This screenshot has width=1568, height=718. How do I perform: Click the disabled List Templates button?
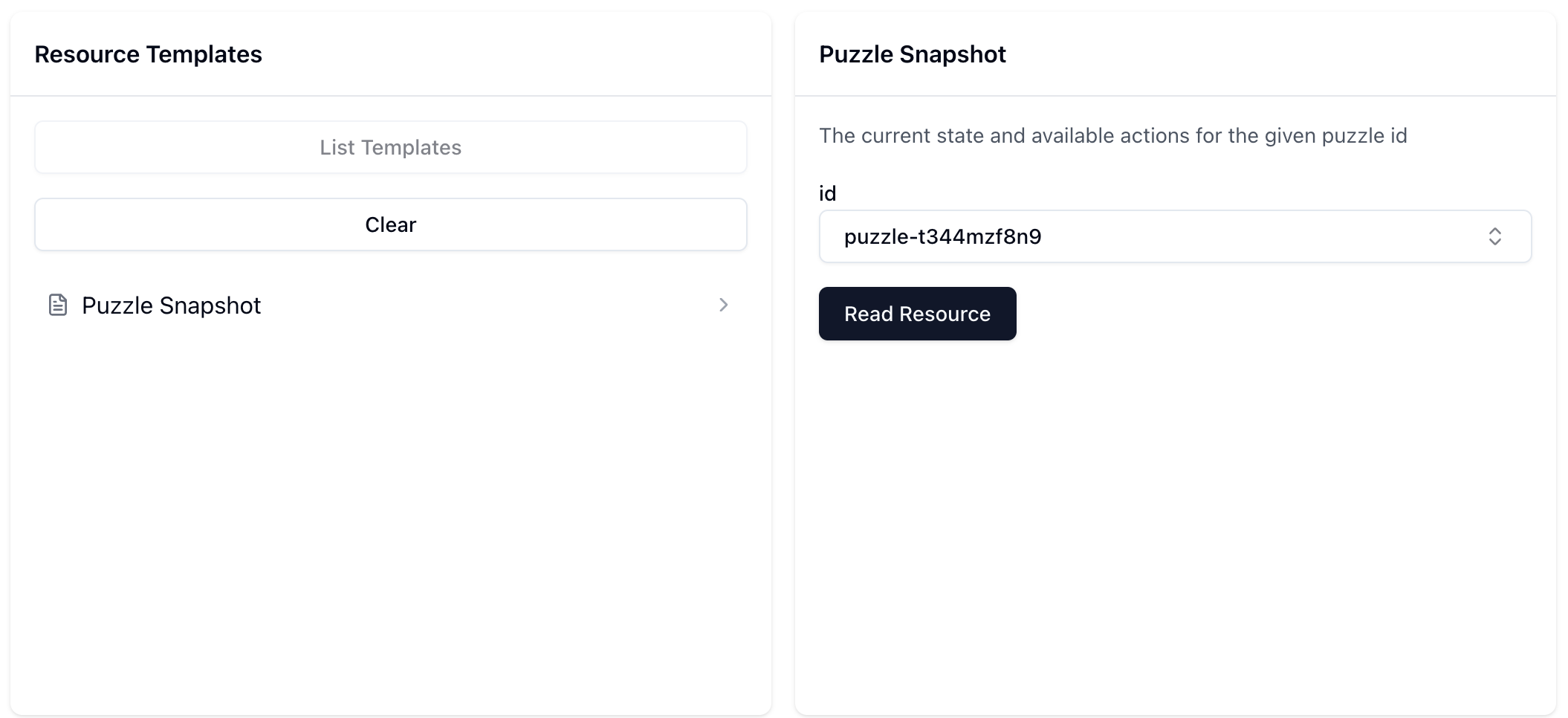[390, 147]
